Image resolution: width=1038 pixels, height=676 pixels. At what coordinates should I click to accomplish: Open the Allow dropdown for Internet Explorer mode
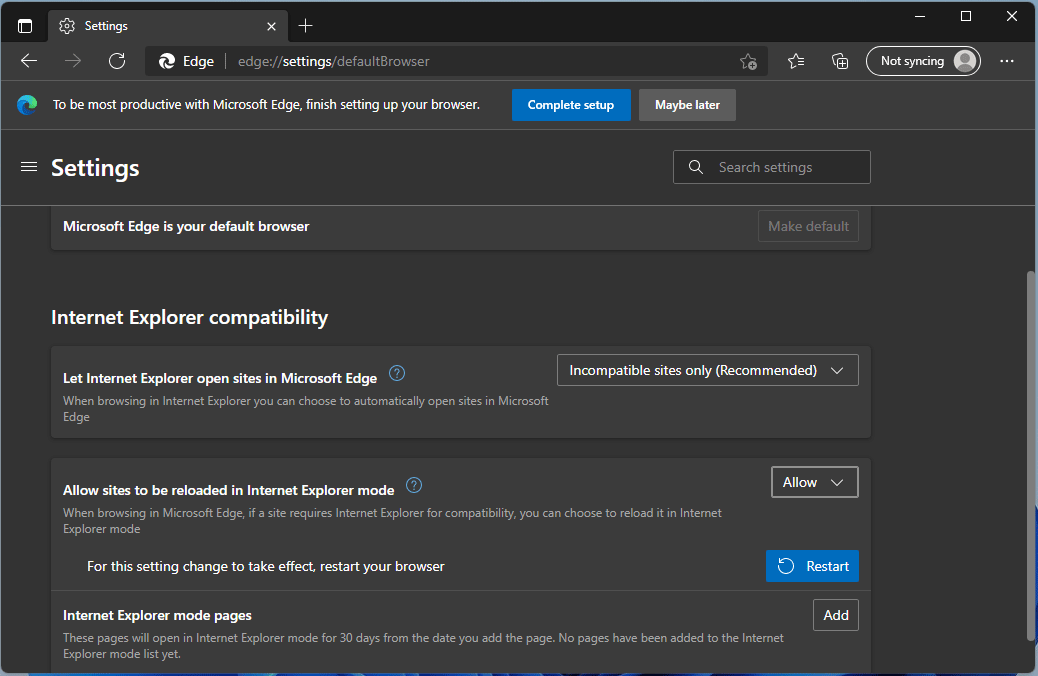(814, 481)
